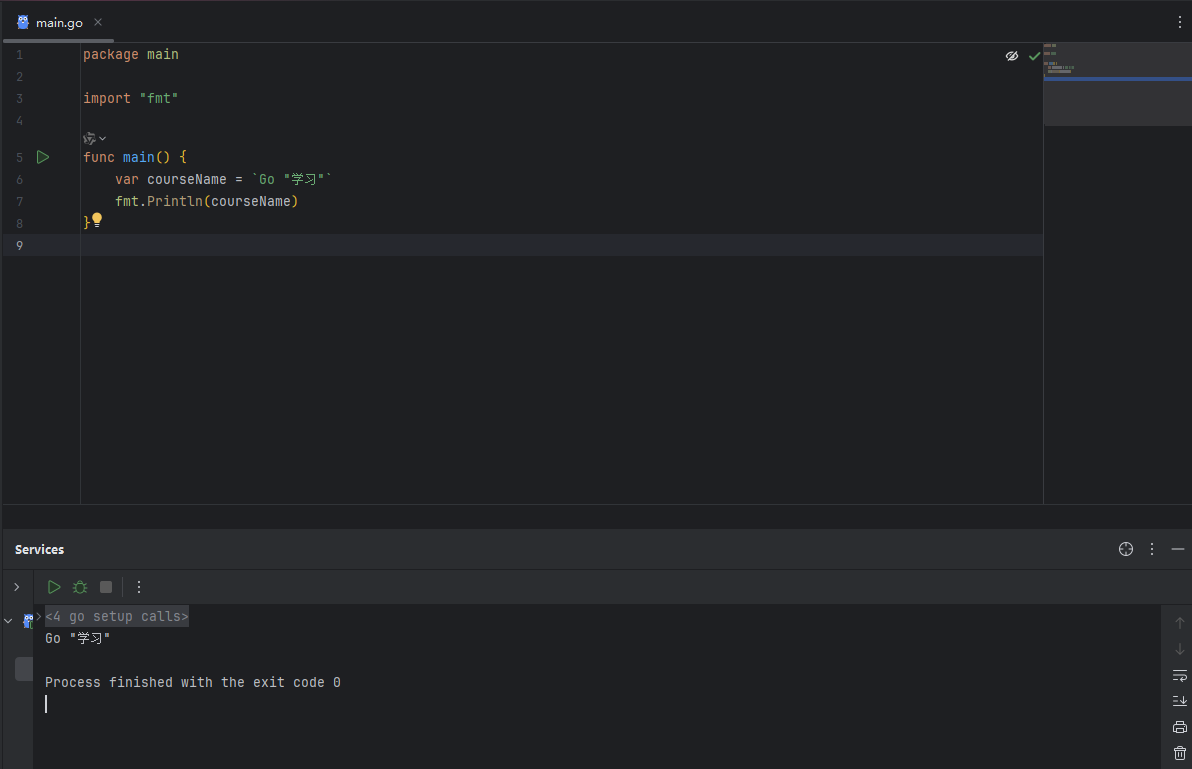Toggle the crossed-eye reader mode icon in editor
1192x769 pixels.
pyautogui.click(x=1011, y=56)
